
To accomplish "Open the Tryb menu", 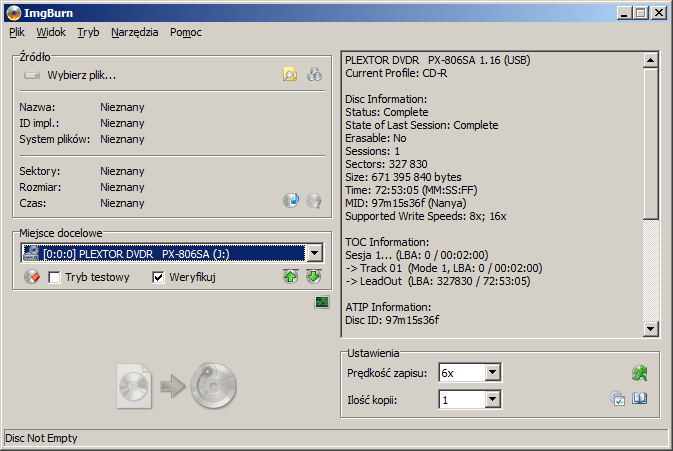I will [x=88, y=32].
